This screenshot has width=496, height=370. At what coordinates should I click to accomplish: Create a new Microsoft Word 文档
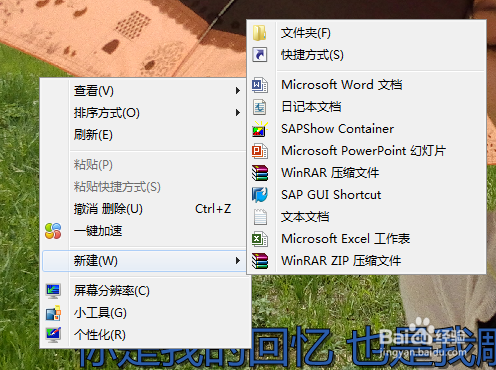click(366, 85)
